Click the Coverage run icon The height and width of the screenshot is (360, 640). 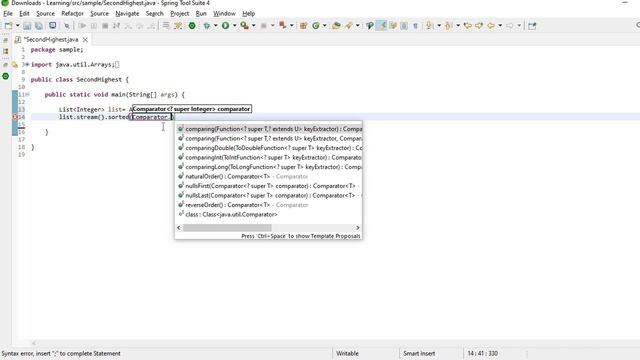coord(244,26)
